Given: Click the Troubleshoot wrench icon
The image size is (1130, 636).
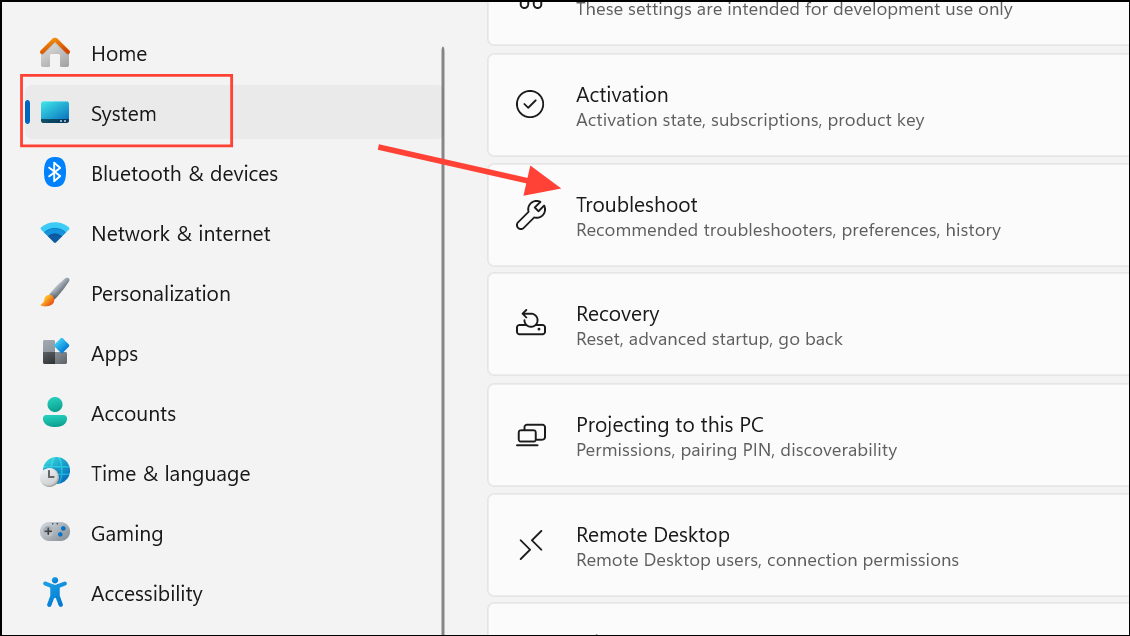Looking at the screenshot, I should click(530, 215).
